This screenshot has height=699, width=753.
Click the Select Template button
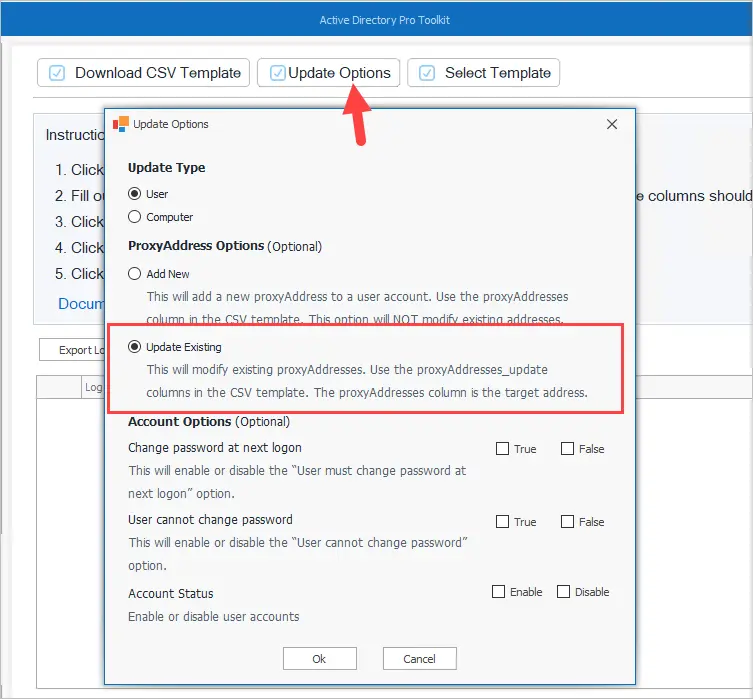483,72
